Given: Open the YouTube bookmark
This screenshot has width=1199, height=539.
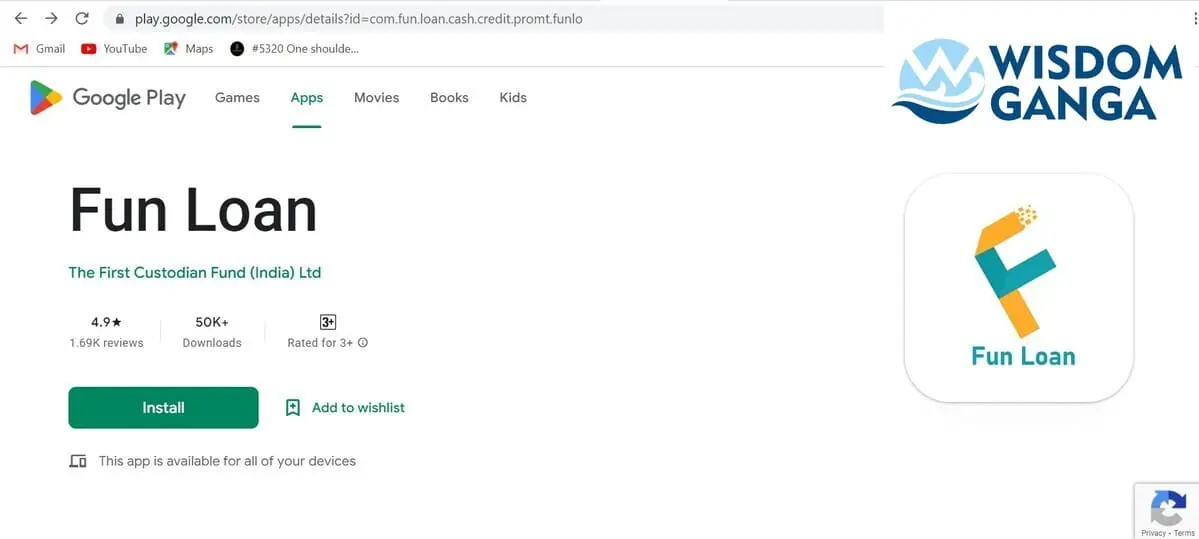Looking at the screenshot, I should [x=114, y=49].
